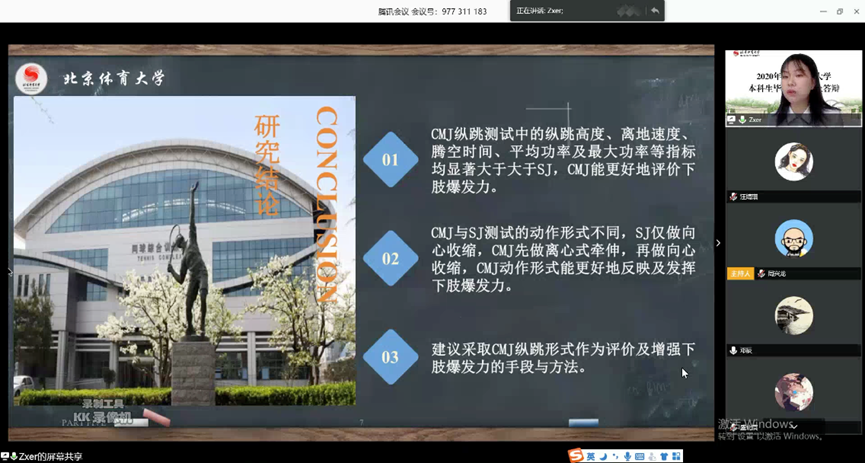The height and width of the screenshot is (463, 865).
Task: Click the Sogou input method logo
Action: [x=576, y=456]
